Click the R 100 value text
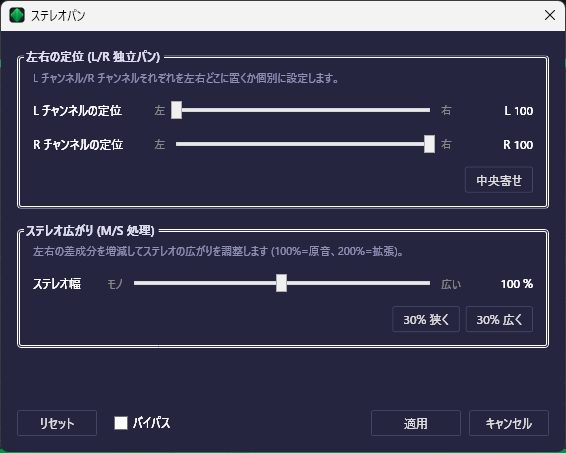This screenshot has width=566, height=453. coord(518,145)
